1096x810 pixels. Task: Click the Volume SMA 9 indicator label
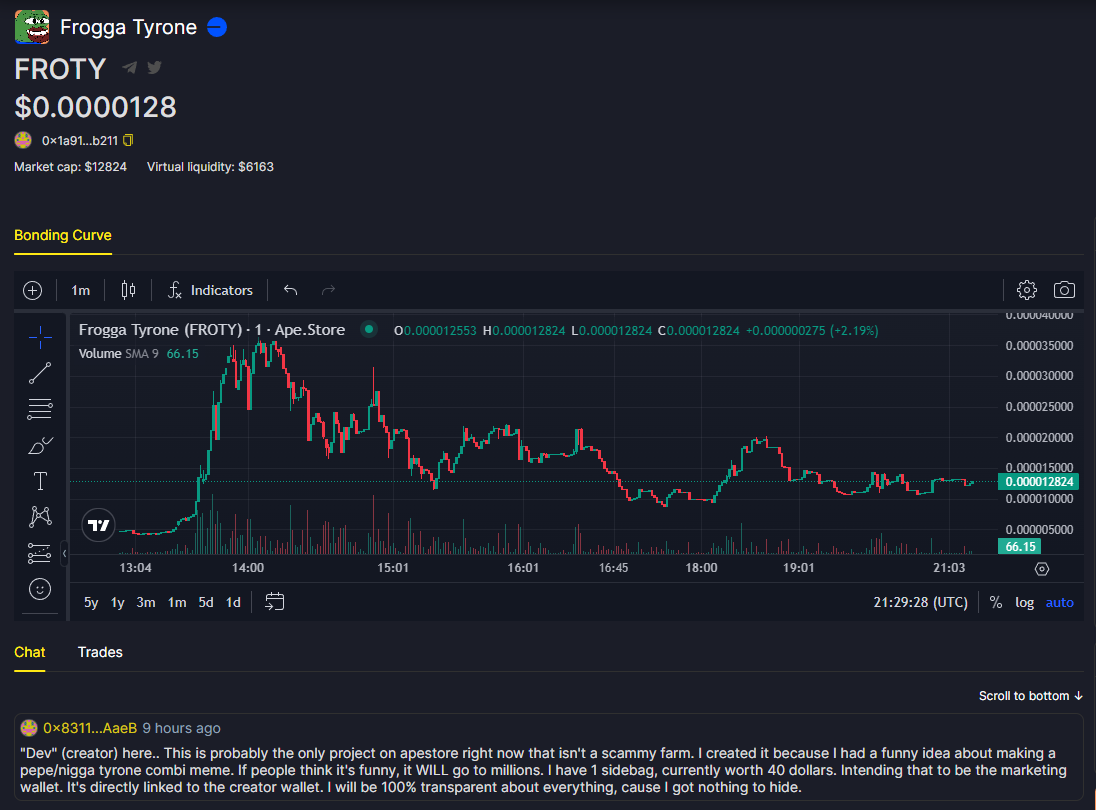click(119, 354)
